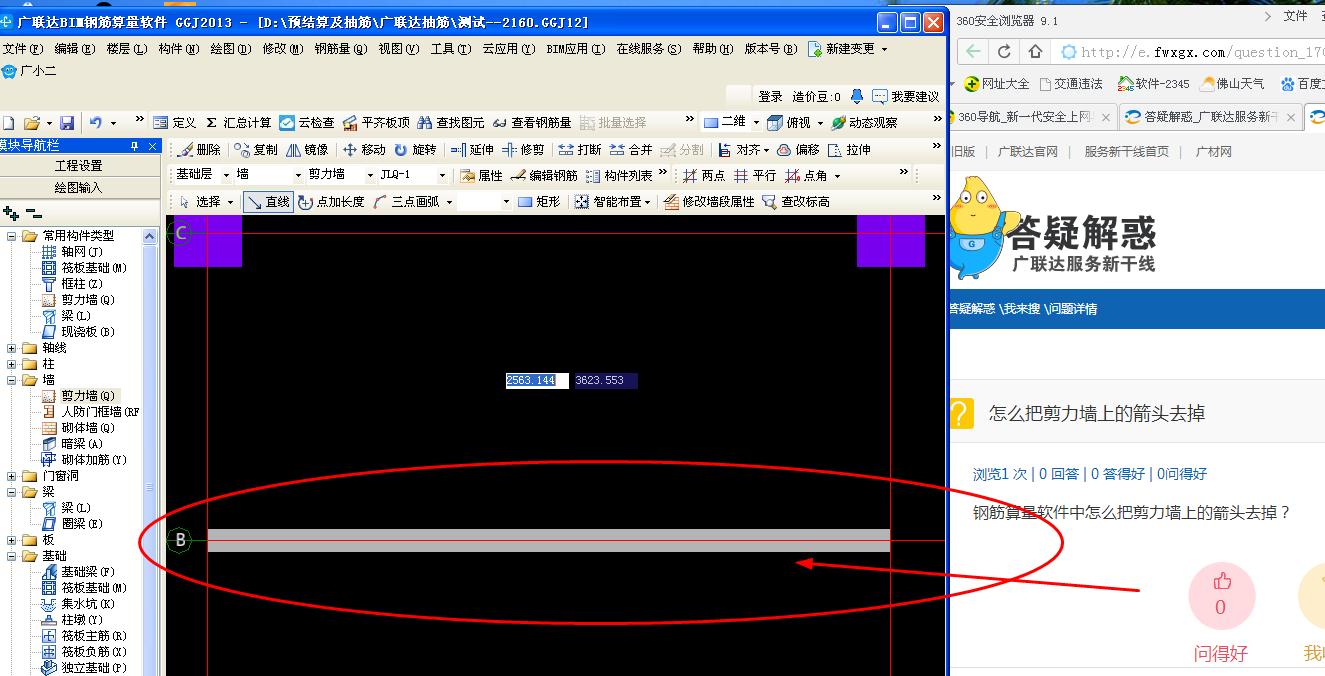
Task: Select the 修剪 trim tool
Action: [x=524, y=150]
